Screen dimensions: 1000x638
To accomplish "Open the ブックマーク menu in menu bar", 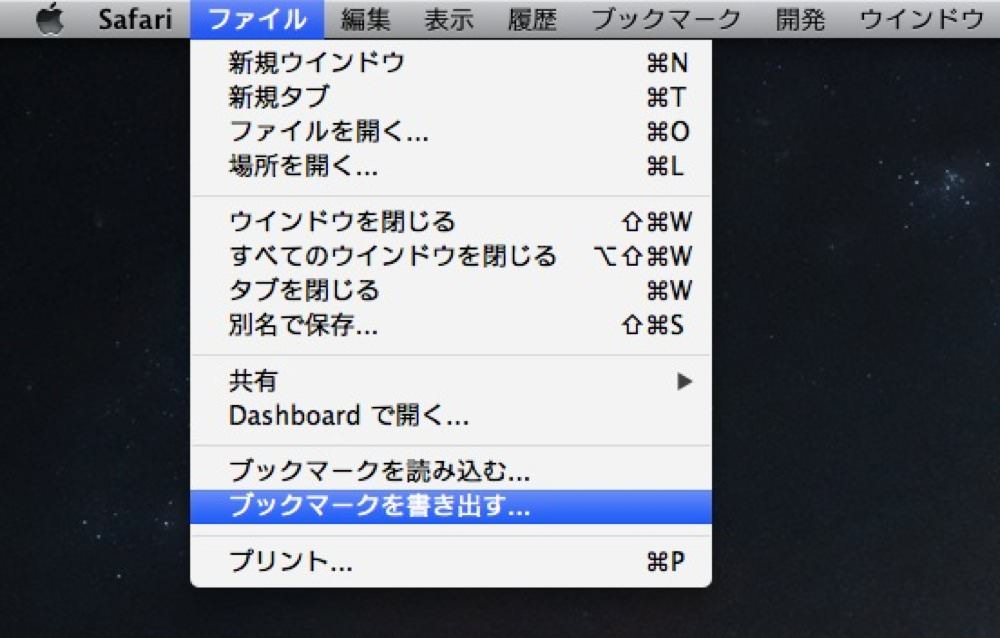I will [666, 19].
